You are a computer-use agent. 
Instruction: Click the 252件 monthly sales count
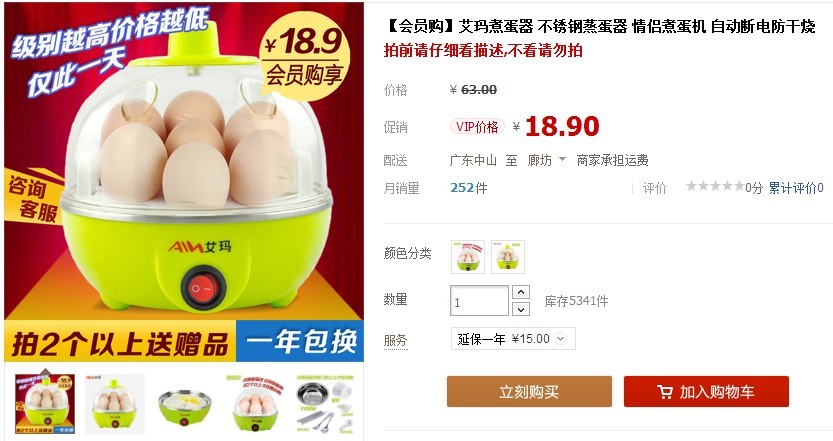[x=469, y=188]
